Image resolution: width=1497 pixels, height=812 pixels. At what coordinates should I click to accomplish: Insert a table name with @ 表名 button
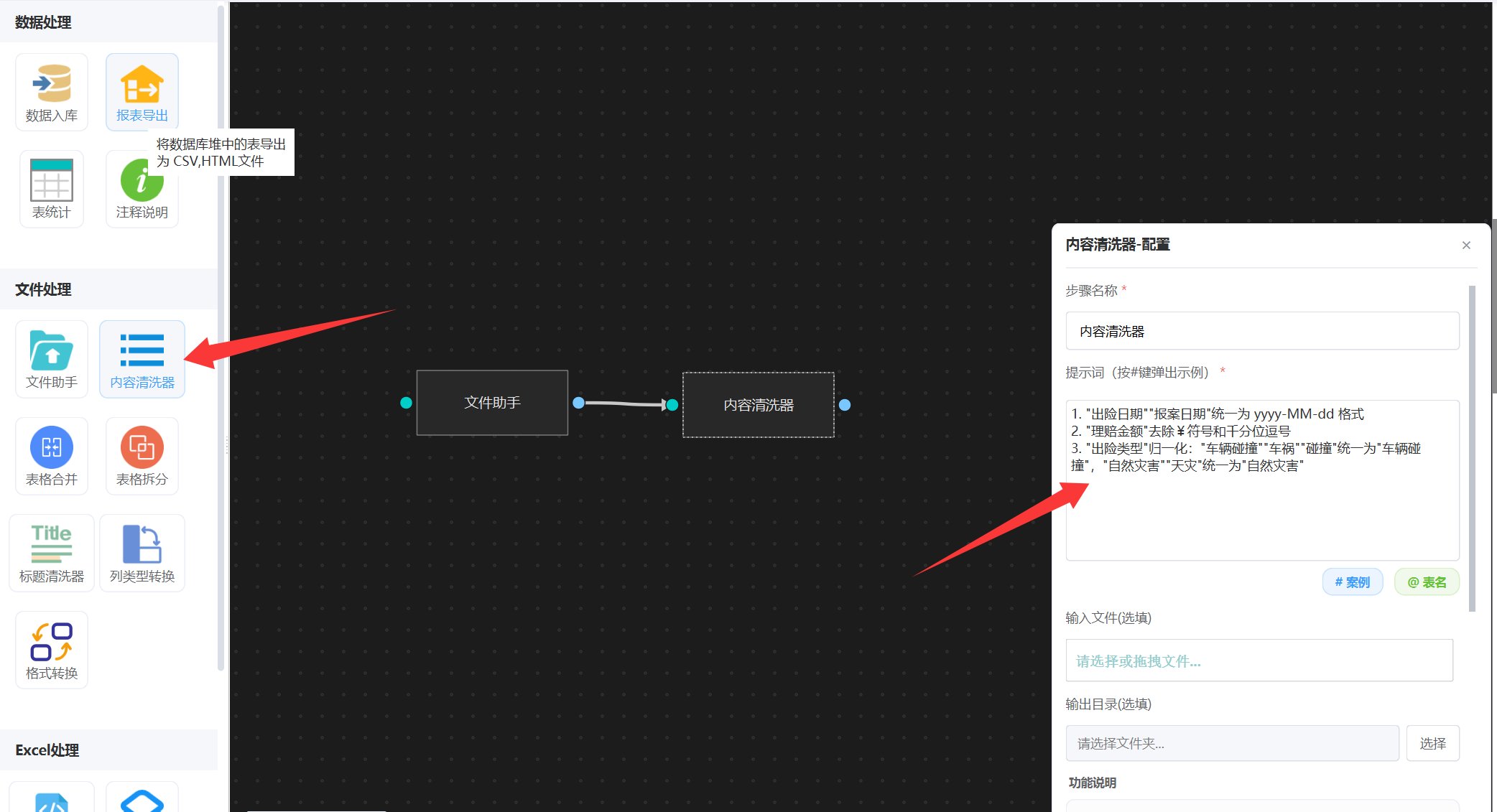point(1427,582)
